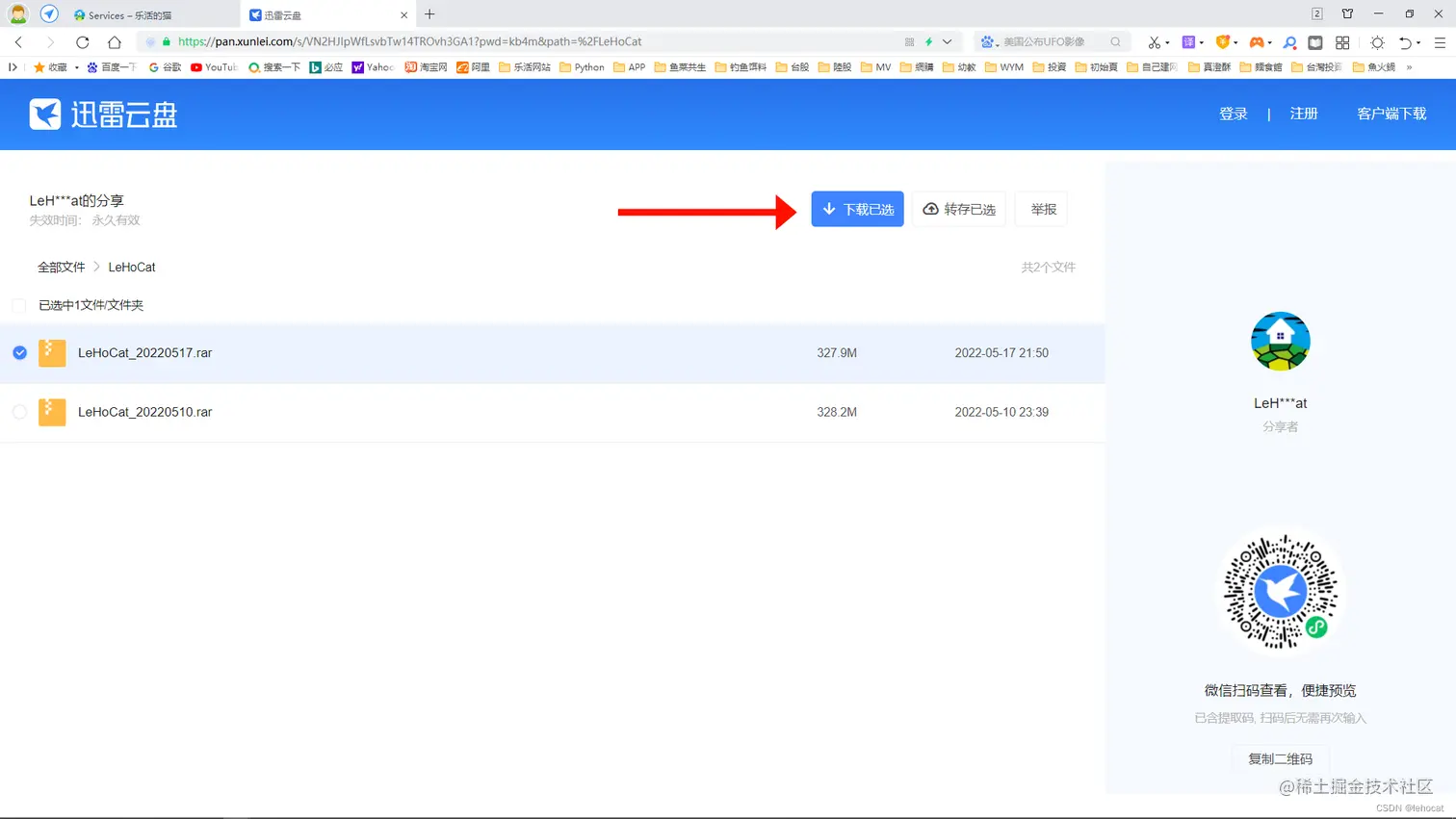Open the undo restore icon dropdown arrow
This screenshot has height=819, width=1456.
(x=1418, y=43)
